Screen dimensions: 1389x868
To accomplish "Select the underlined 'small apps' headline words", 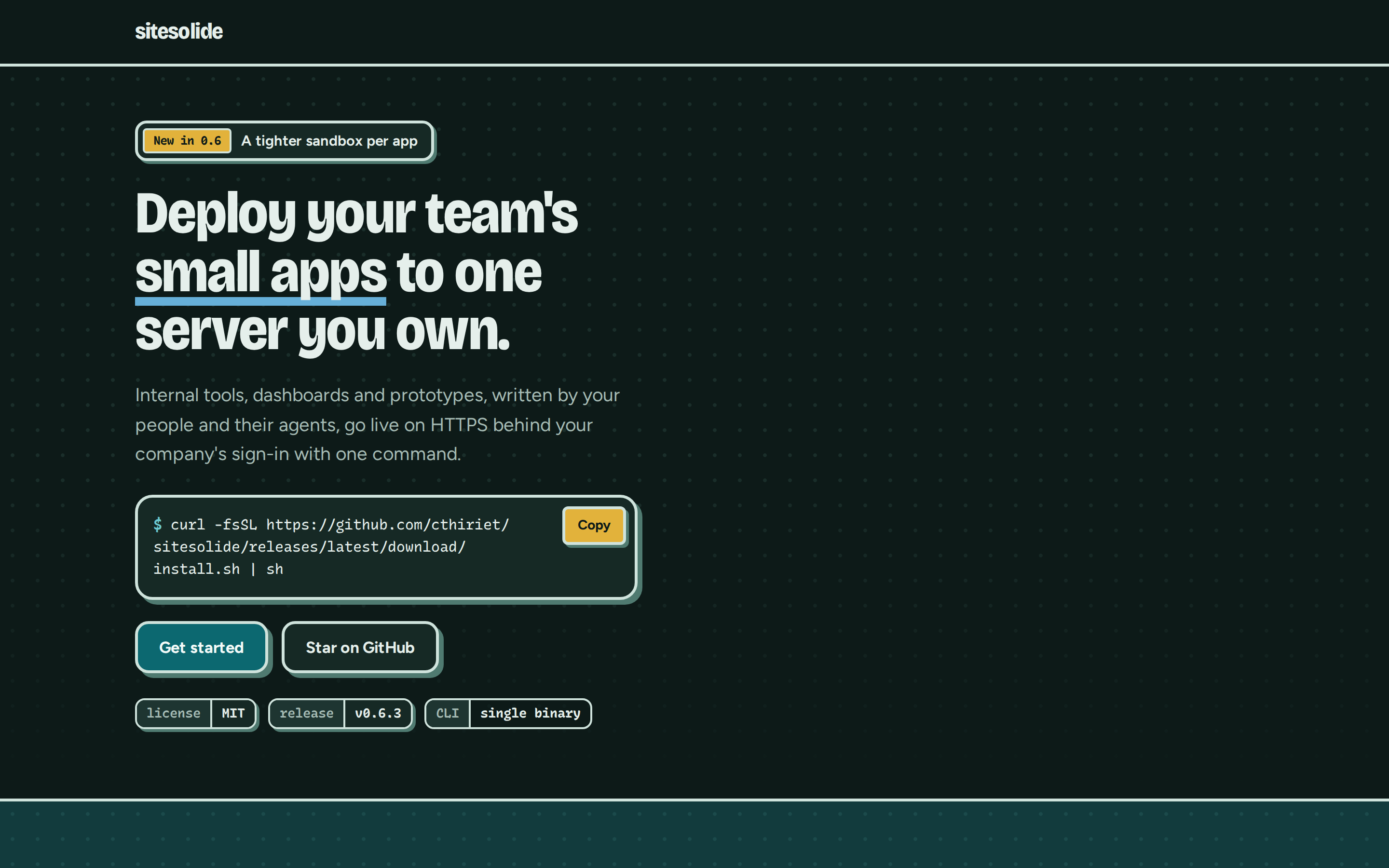I will (x=260, y=274).
